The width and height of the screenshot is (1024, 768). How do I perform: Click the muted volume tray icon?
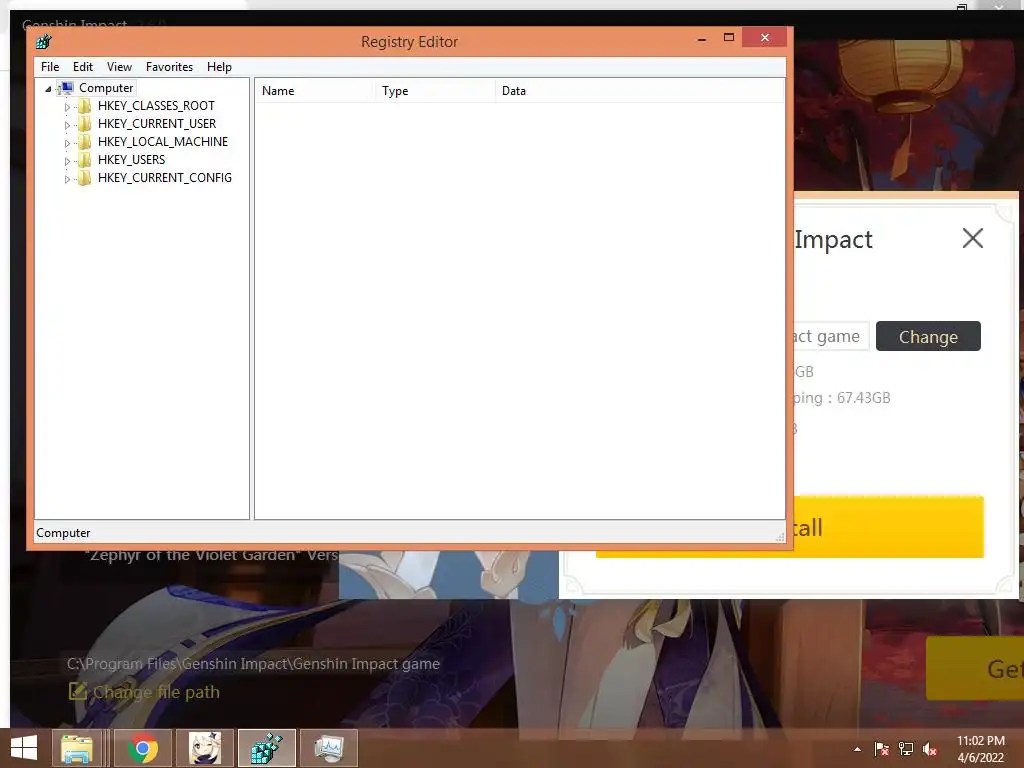pyautogui.click(x=930, y=749)
